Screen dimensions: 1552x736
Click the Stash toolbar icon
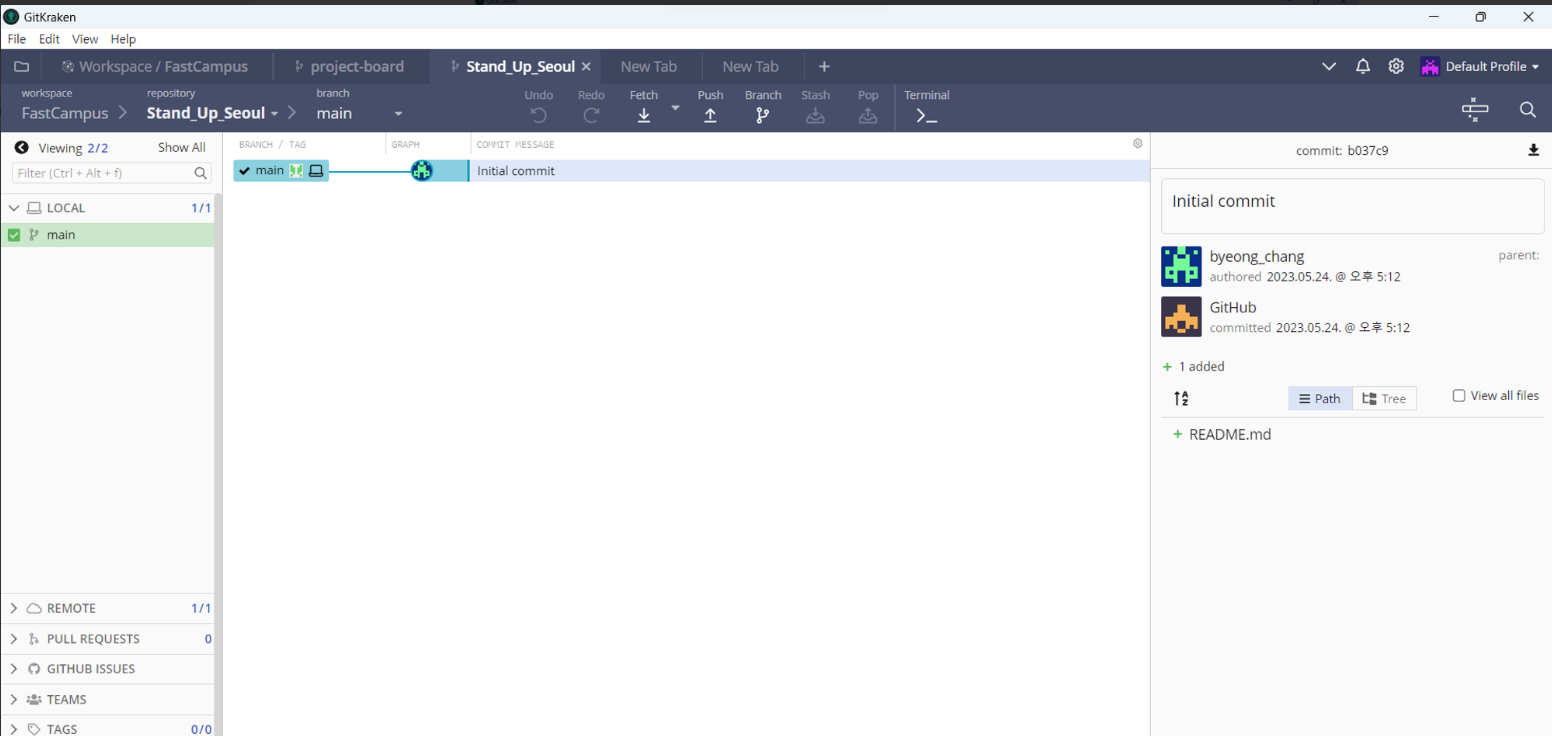tap(815, 115)
